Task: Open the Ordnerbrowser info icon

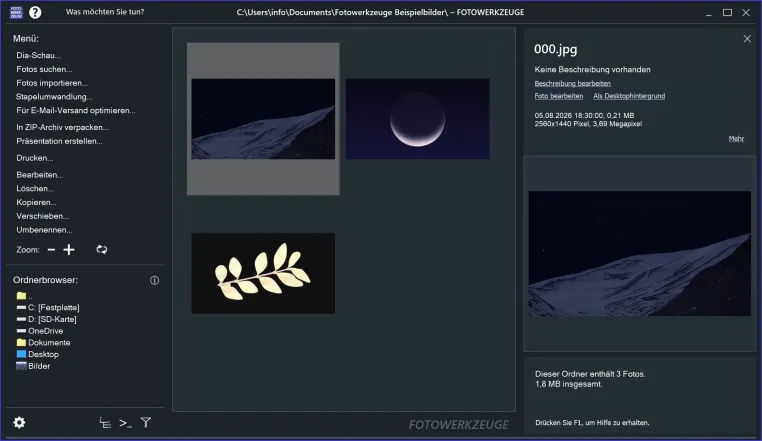Action: pos(155,280)
